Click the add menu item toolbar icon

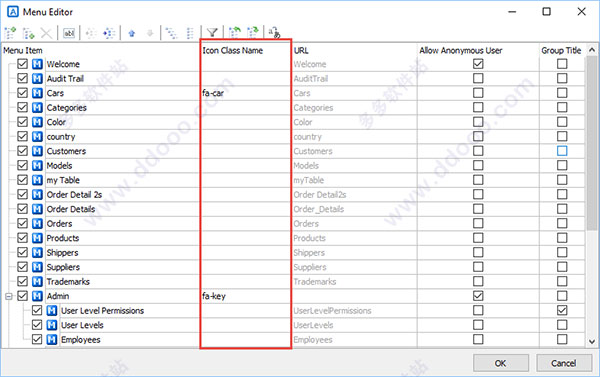pyautogui.click(x=10, y=33)
